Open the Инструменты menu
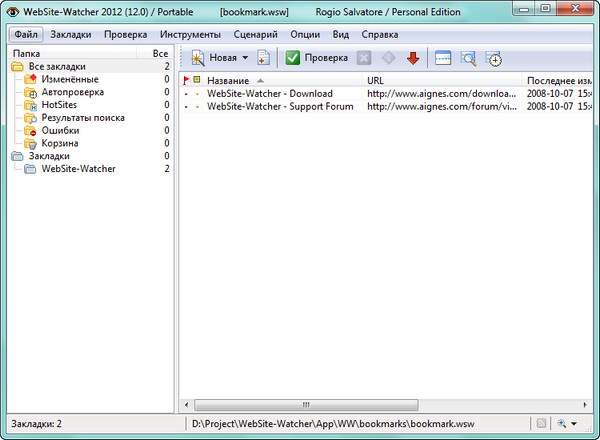 190,34
